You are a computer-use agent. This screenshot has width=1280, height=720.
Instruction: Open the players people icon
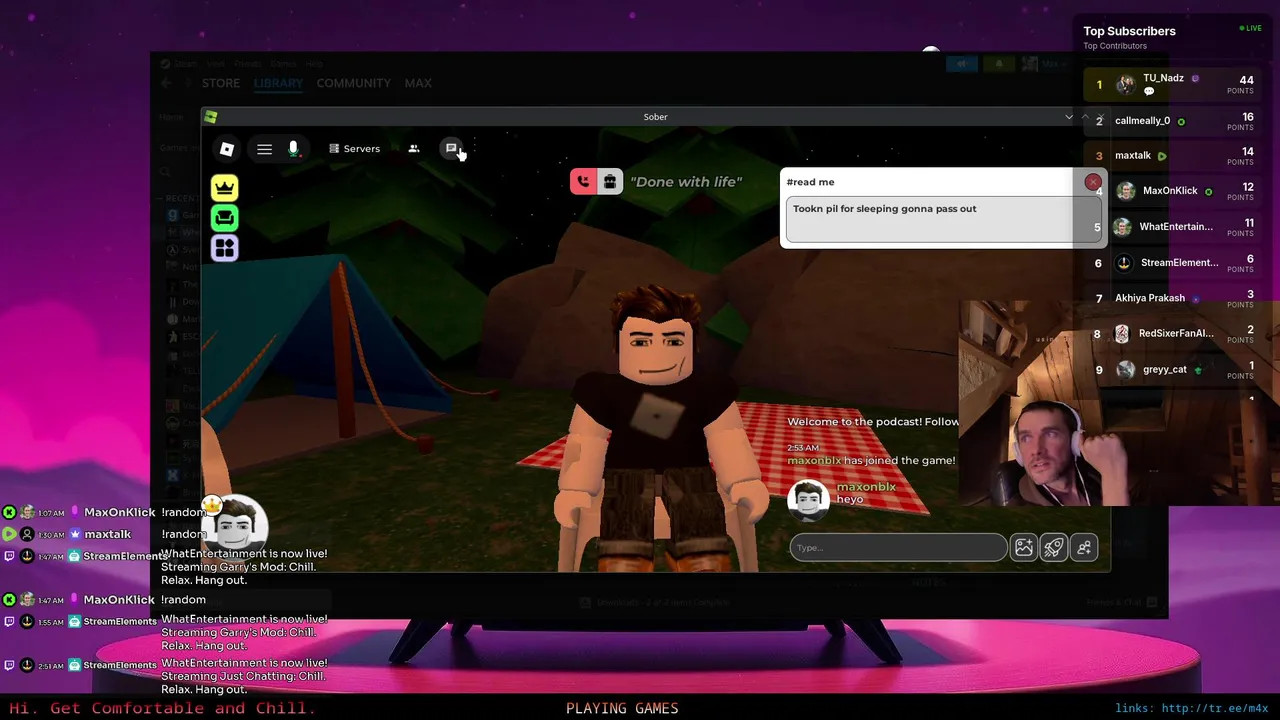414,149
